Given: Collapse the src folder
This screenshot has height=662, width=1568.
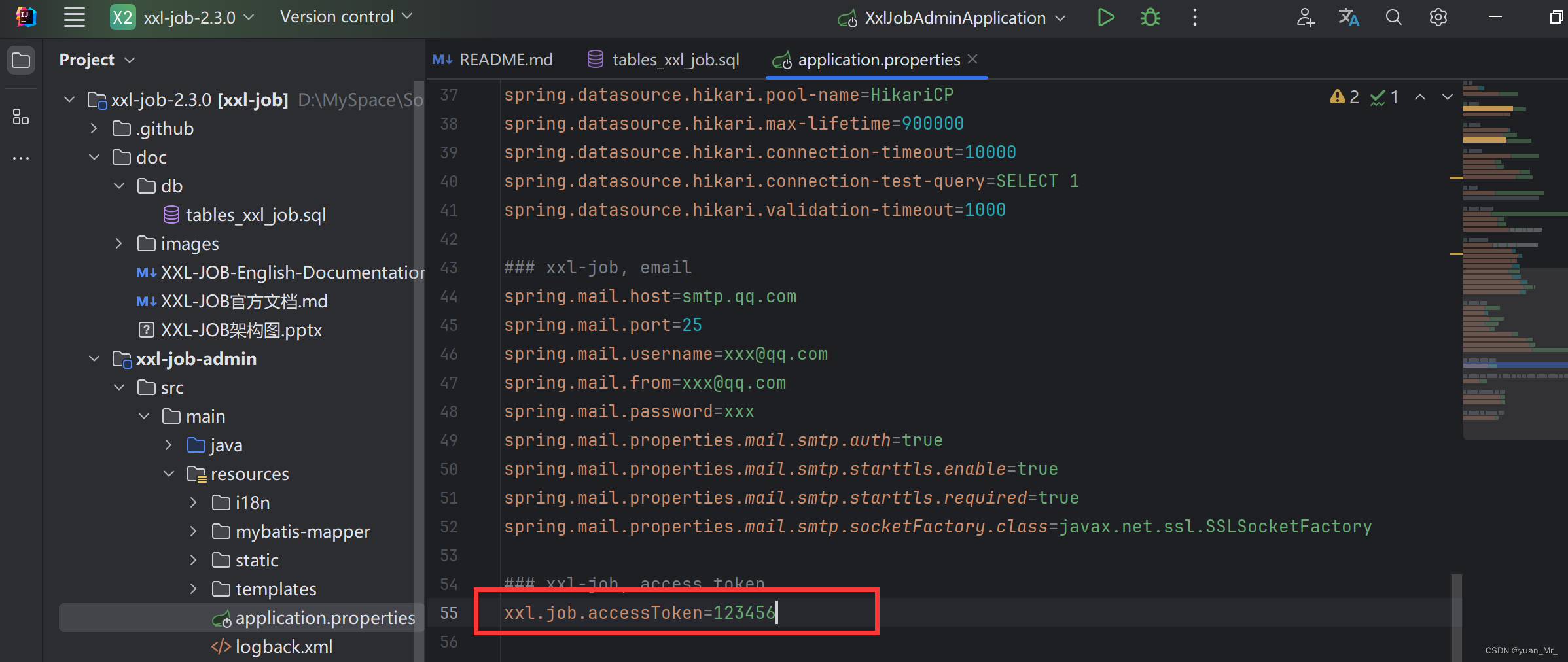Looking at the screenshot, I should pos(119,387).
